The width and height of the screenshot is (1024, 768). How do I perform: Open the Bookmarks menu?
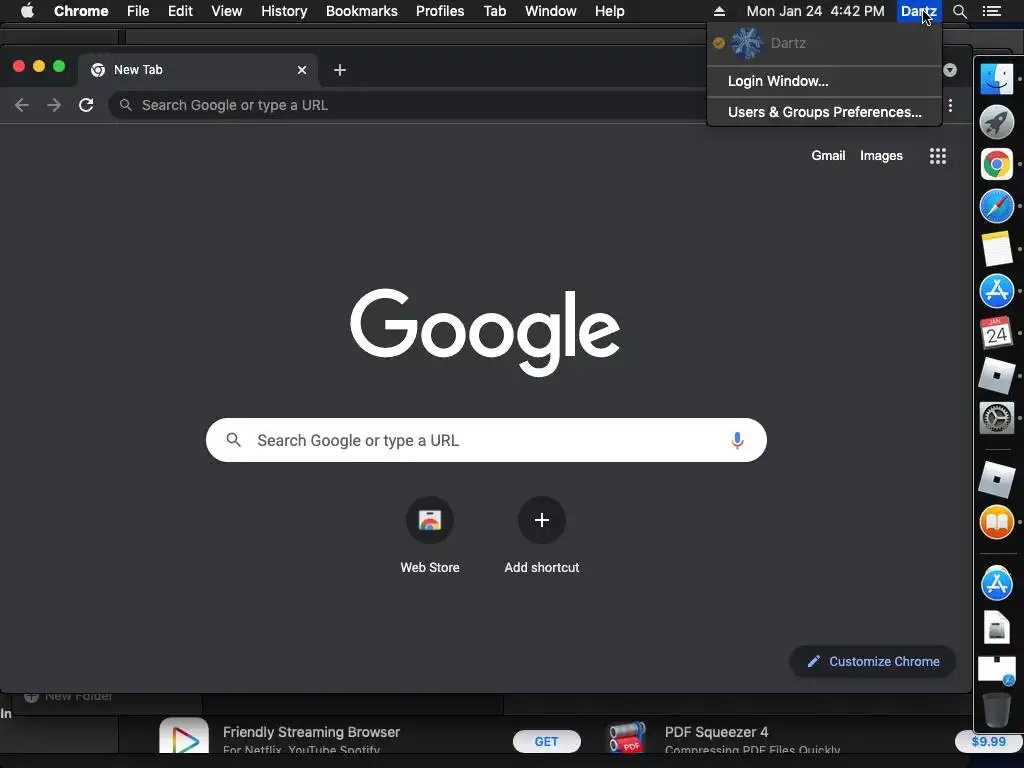point(362,11)
